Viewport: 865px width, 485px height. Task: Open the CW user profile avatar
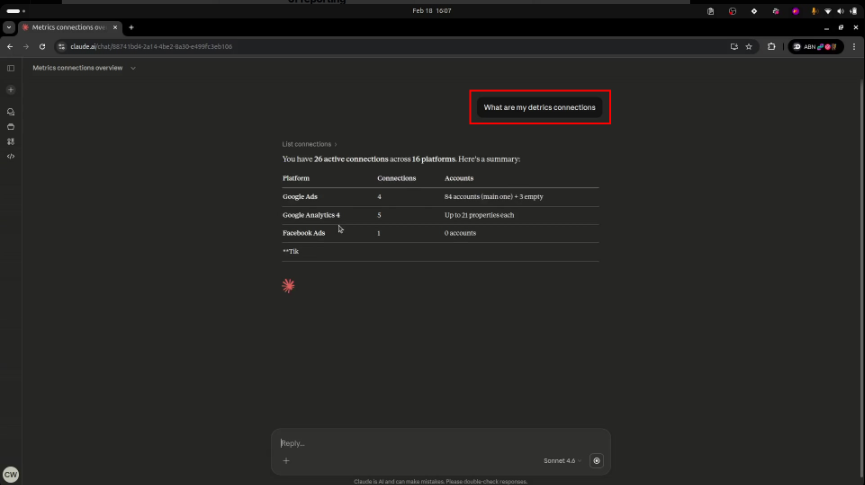tap(10, 475)
